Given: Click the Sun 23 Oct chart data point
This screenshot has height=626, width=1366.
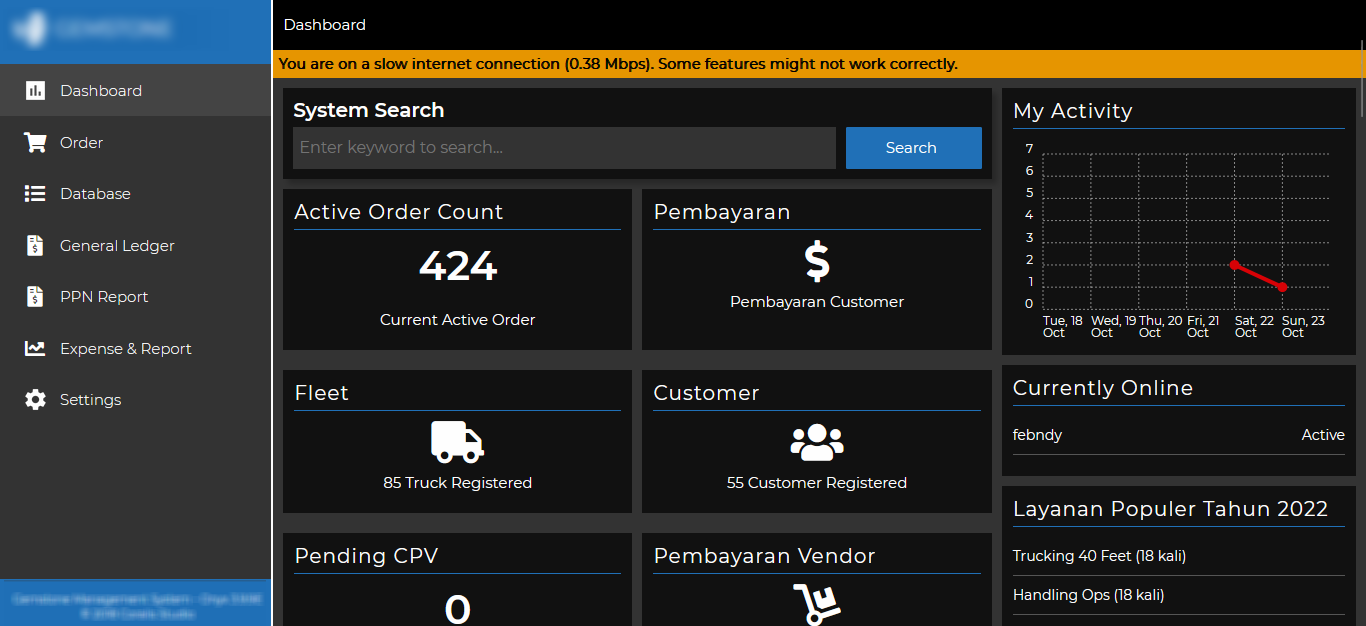Looking at the screenshot, I should pos(1282,287).
